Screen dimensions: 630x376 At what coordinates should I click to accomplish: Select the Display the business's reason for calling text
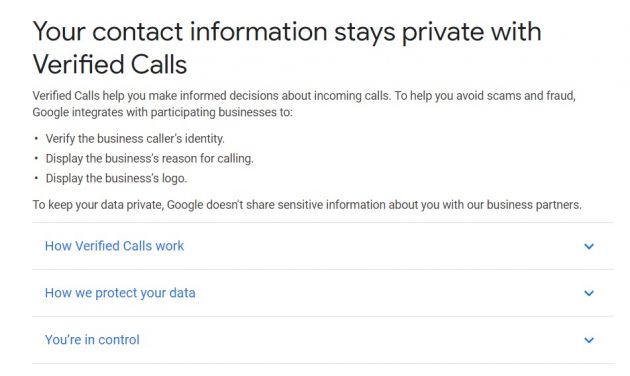coord(149,158)
